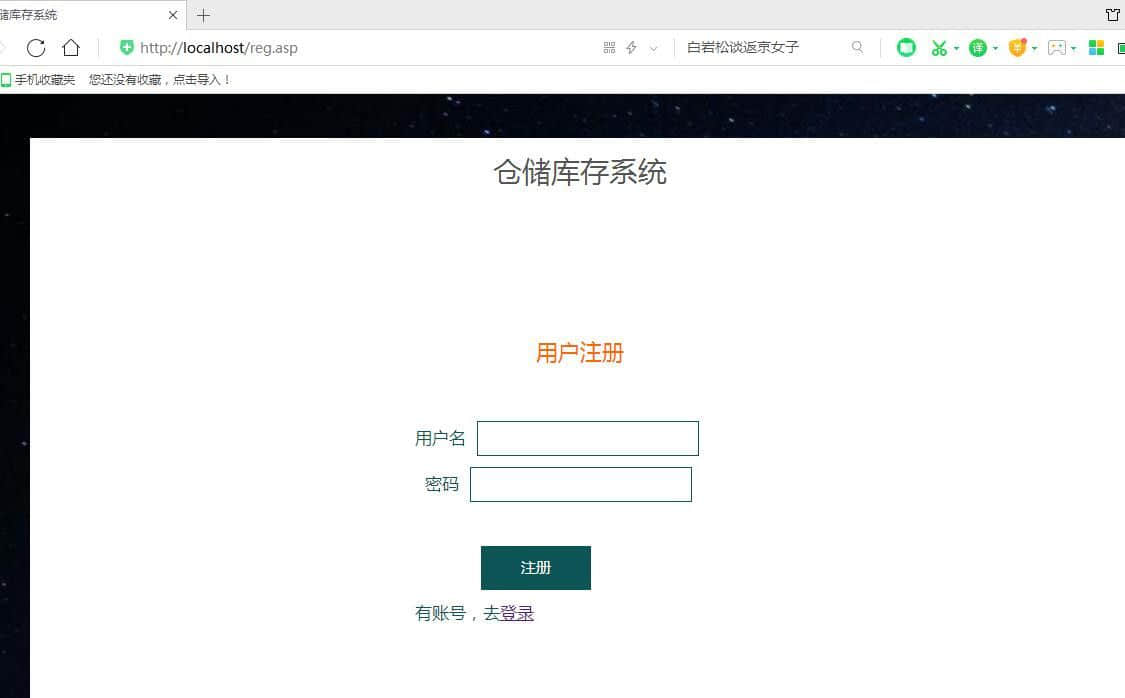The width and height of the screenshot is (1125, 698).
Task: Open the QR code grid icon
Action: [609, 48]
